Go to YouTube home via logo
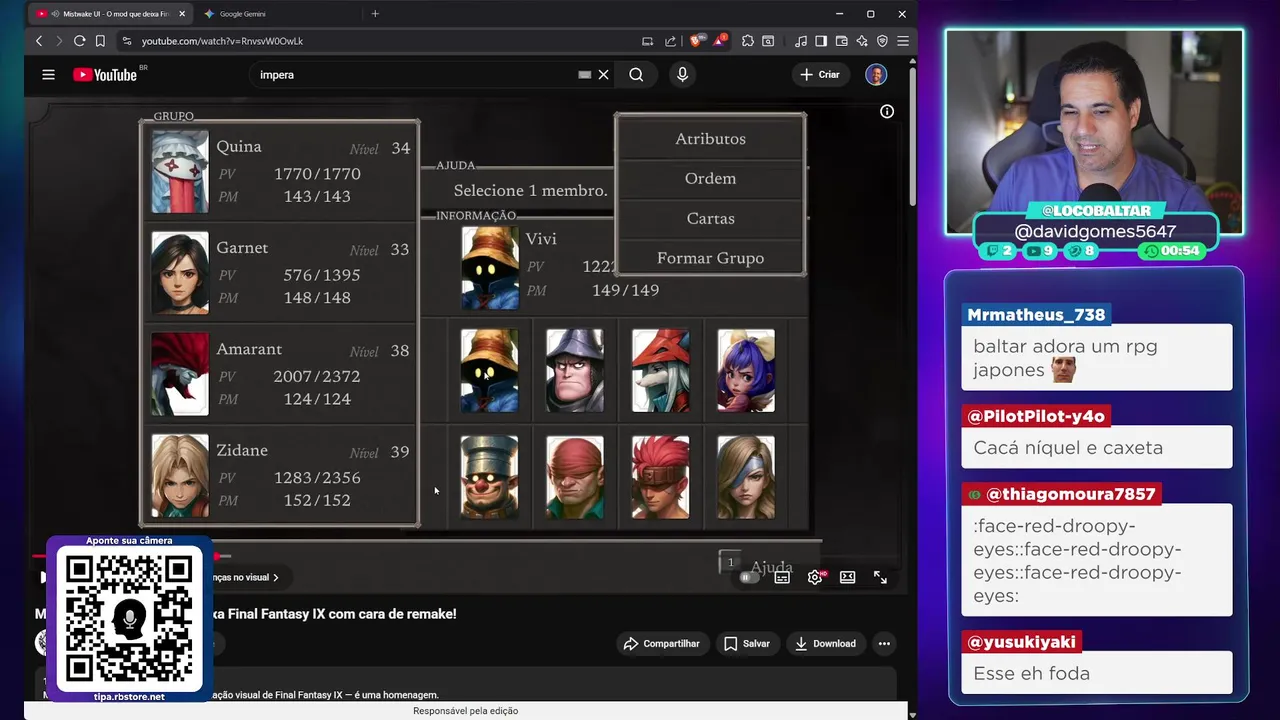 click(x=105, y=74)
